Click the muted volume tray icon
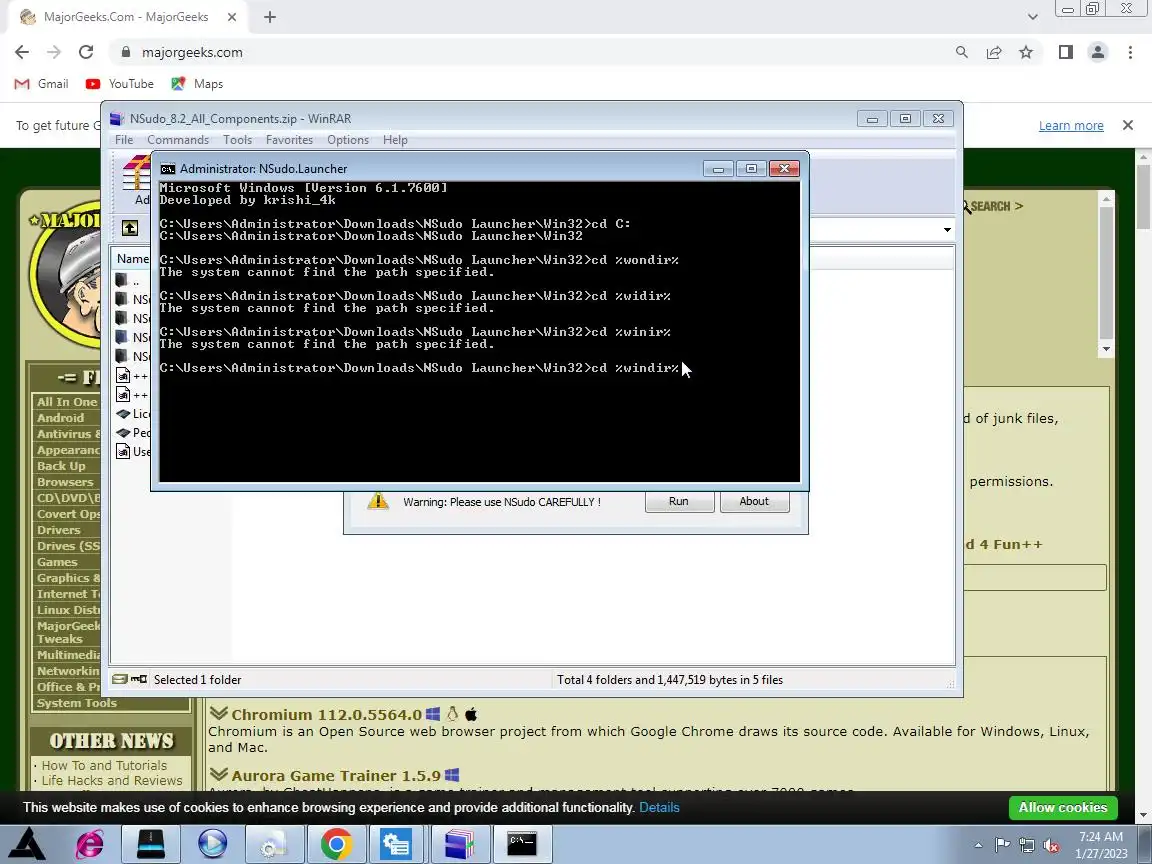1152x864 pixels. point(1051,845)
